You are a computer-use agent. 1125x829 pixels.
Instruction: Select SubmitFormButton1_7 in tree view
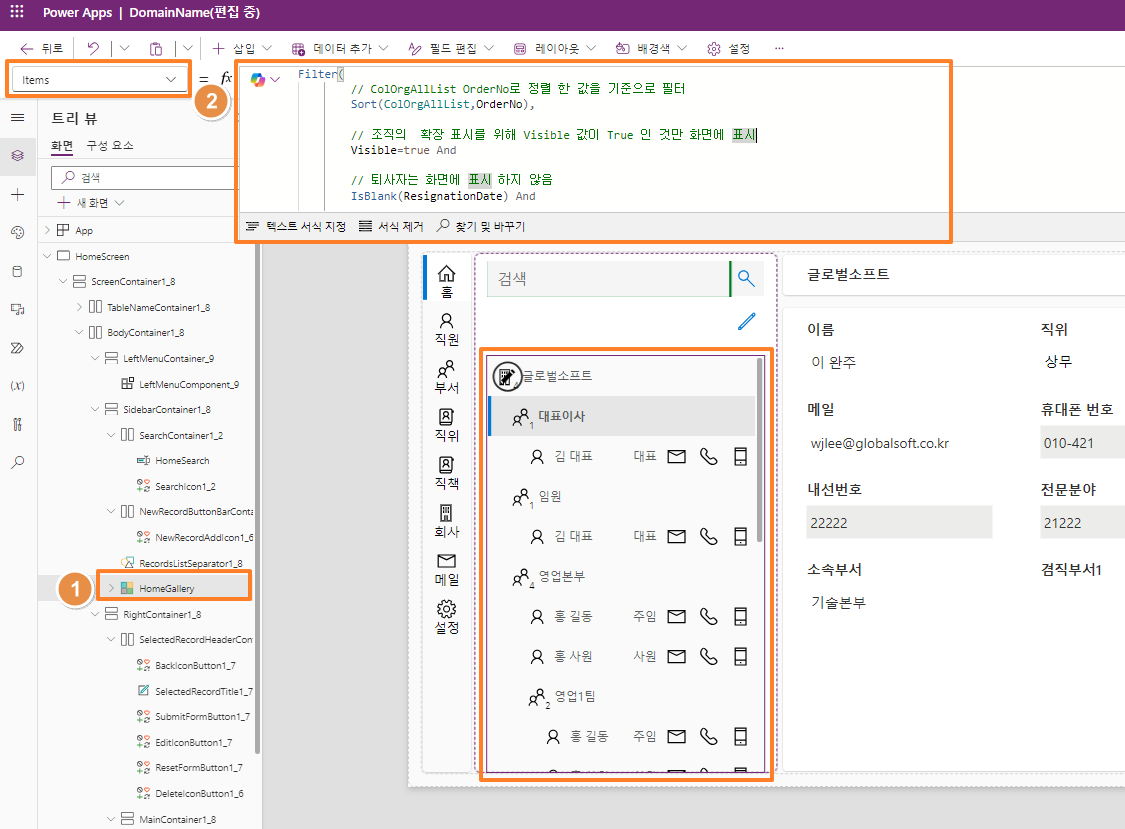point(194,716)
